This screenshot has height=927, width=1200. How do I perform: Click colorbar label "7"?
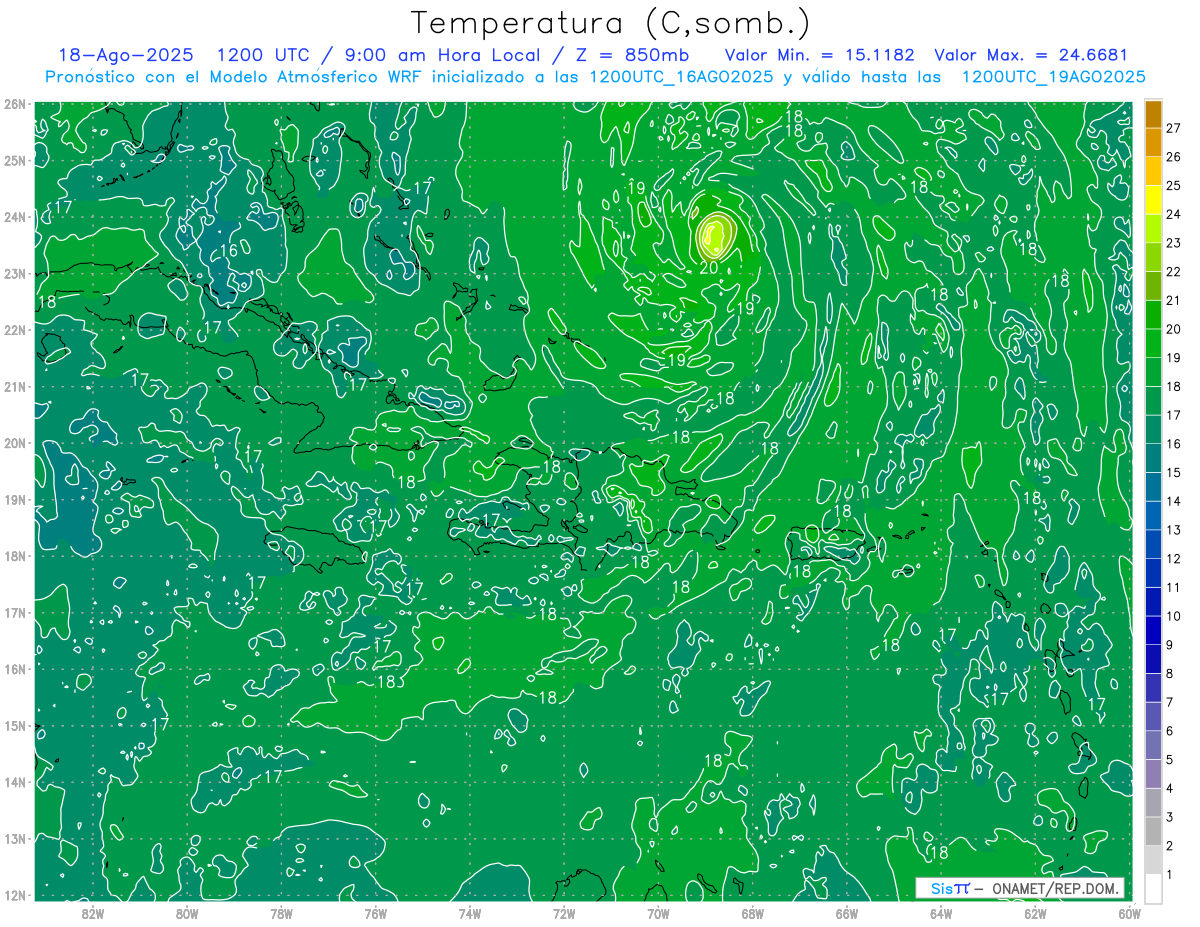pyautogui.click(x=1172, y=702)
